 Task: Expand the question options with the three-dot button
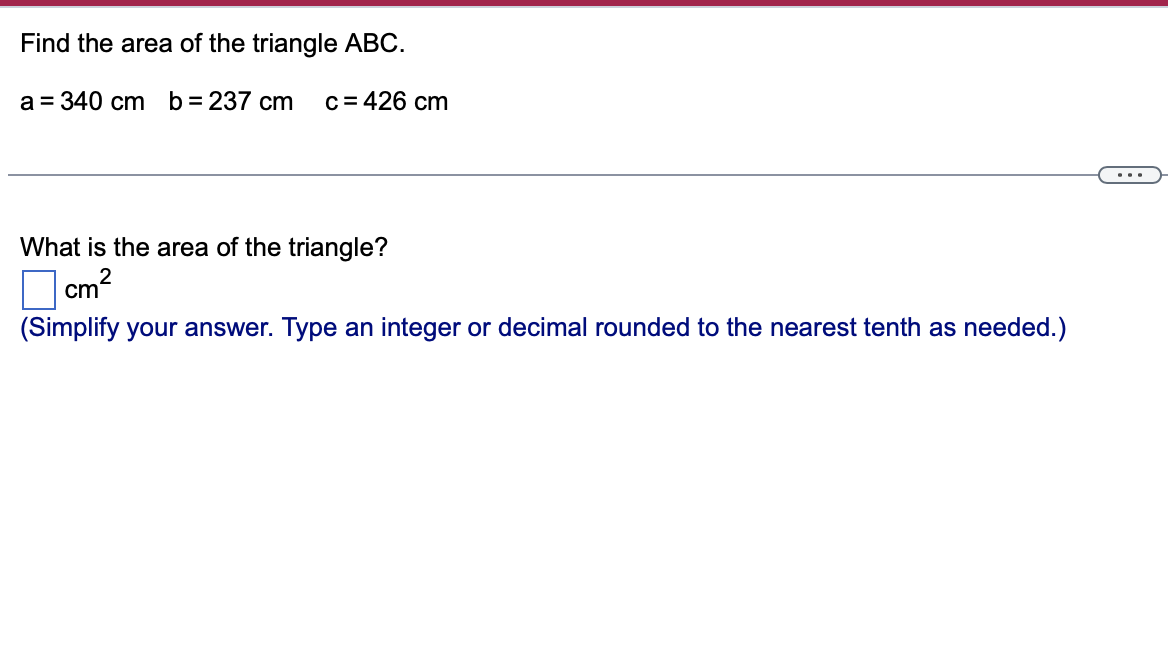pyautogui.click(x=1130, y=174)
